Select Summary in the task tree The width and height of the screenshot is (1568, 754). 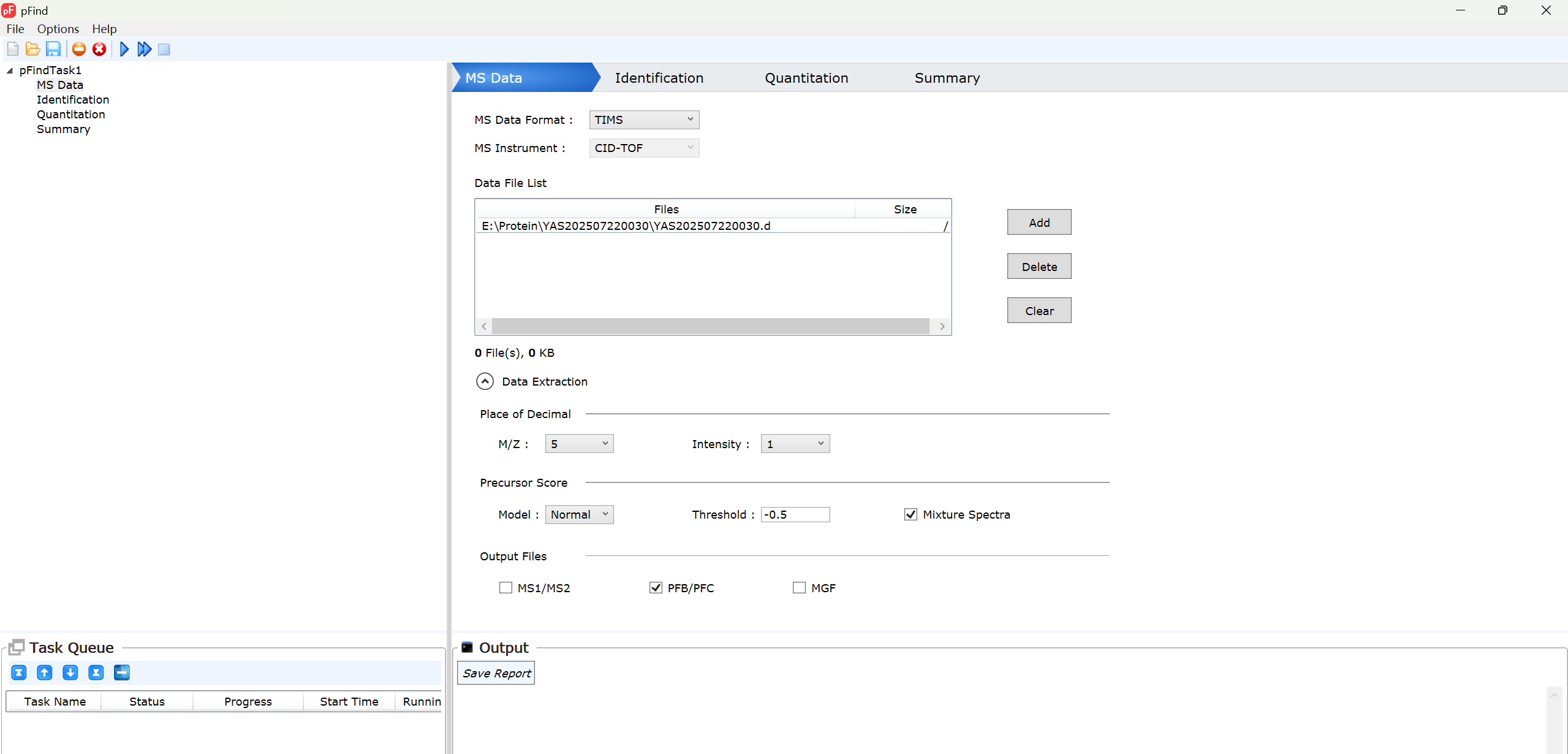click(64, 129)
